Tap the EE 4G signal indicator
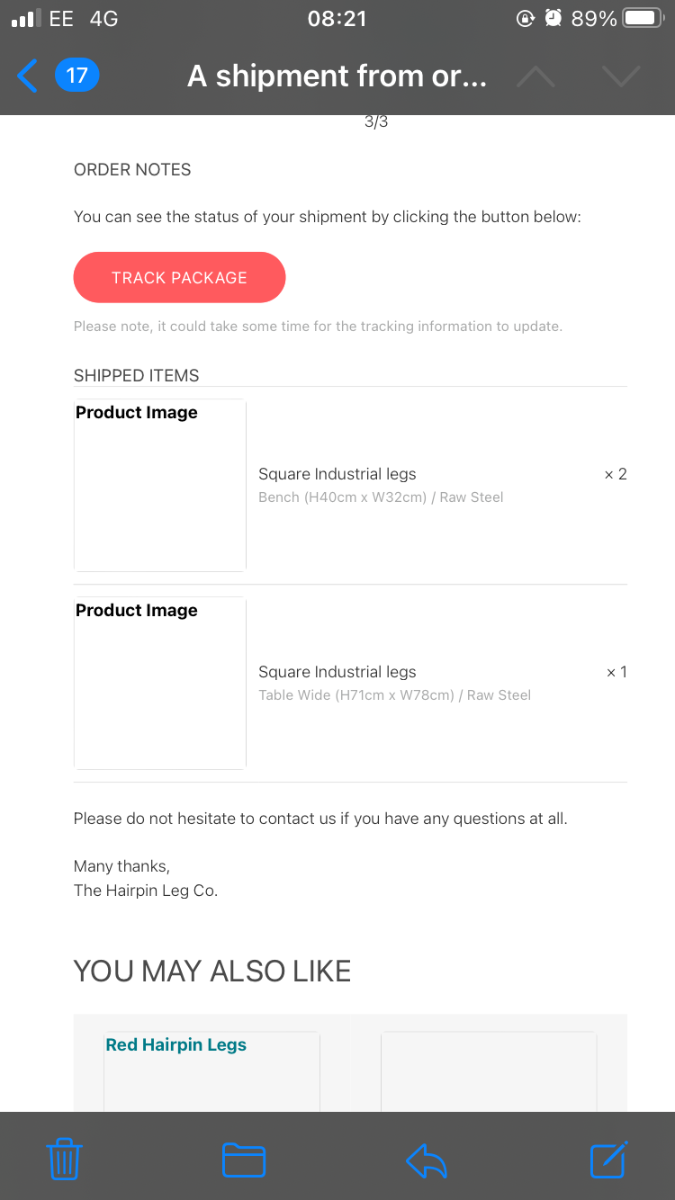 click(64, 18)
